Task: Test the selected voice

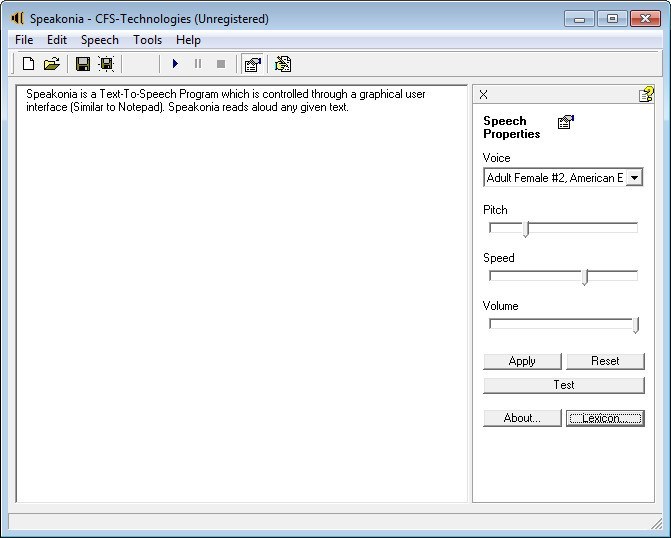Action: [x=564, y=385]
